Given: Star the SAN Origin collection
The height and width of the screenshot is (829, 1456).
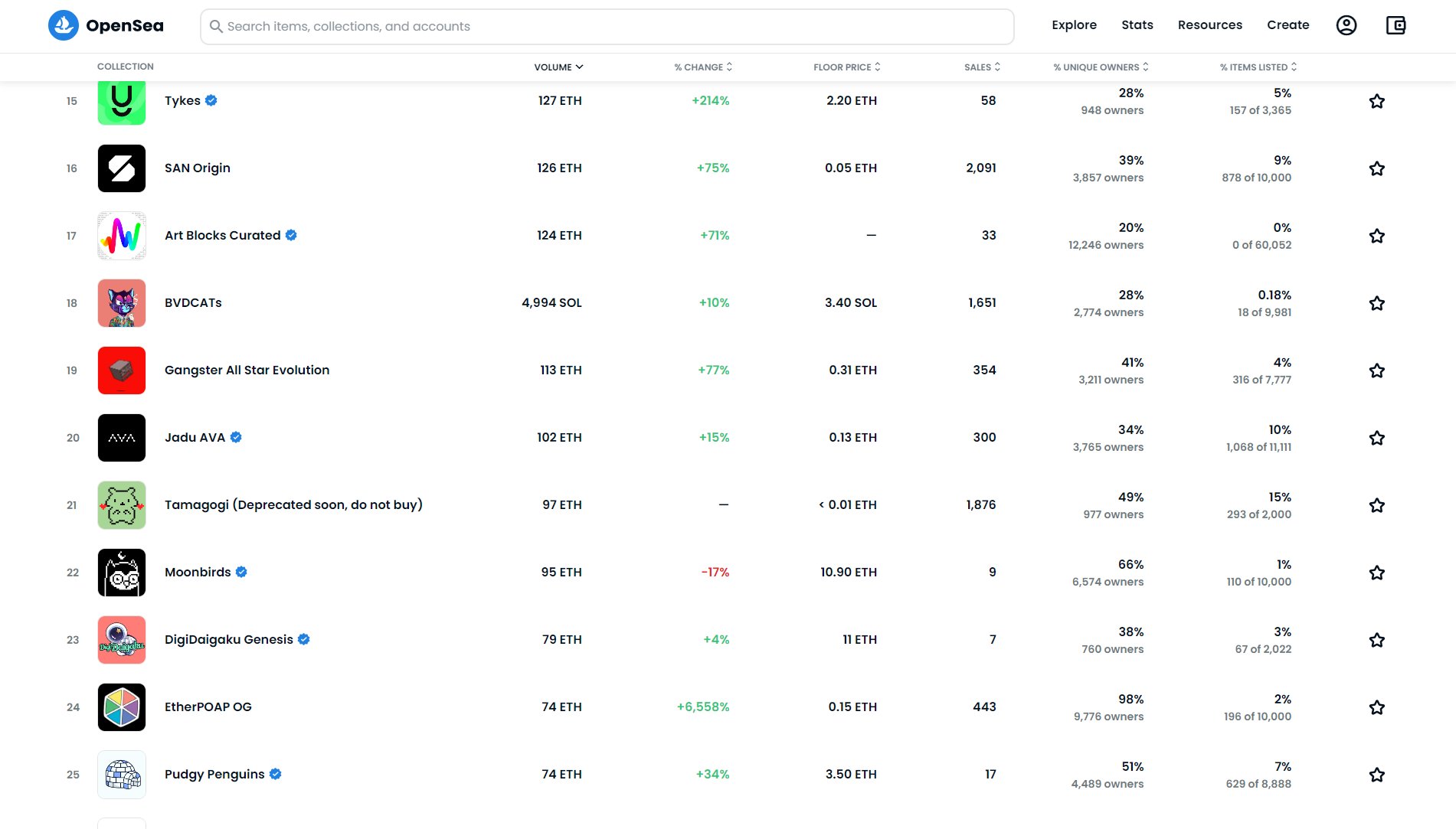Looking at the screenshot, I should [1377, 168].
